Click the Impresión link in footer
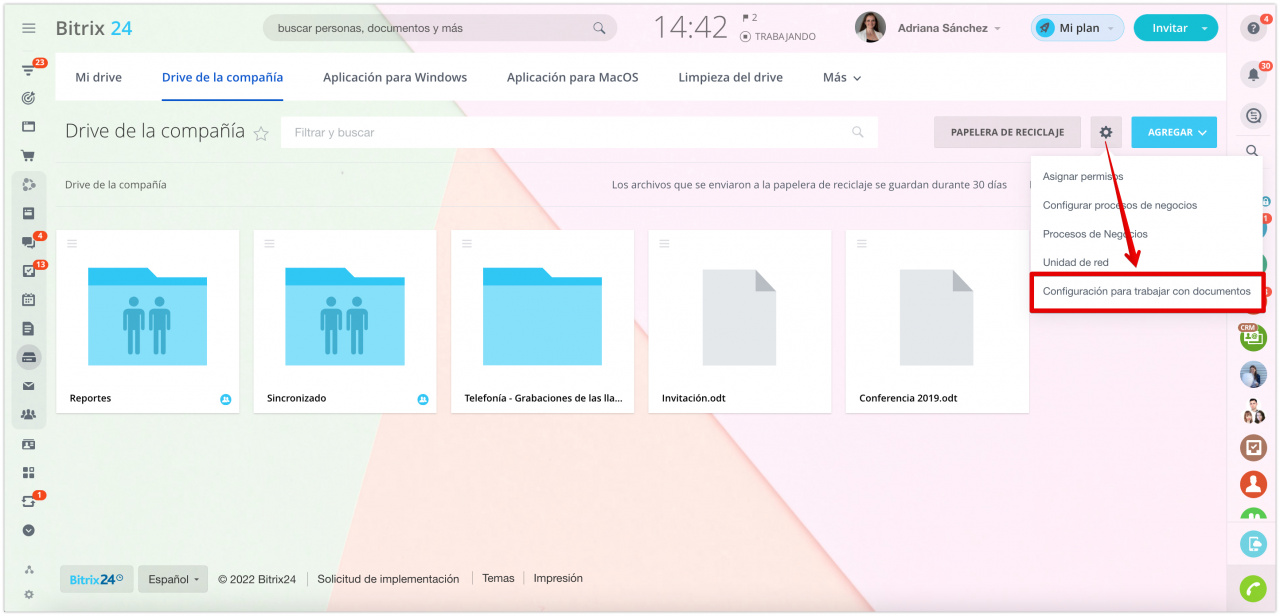Image resolution: width=1280 pixels, height=616 pixels. [558, 578]
